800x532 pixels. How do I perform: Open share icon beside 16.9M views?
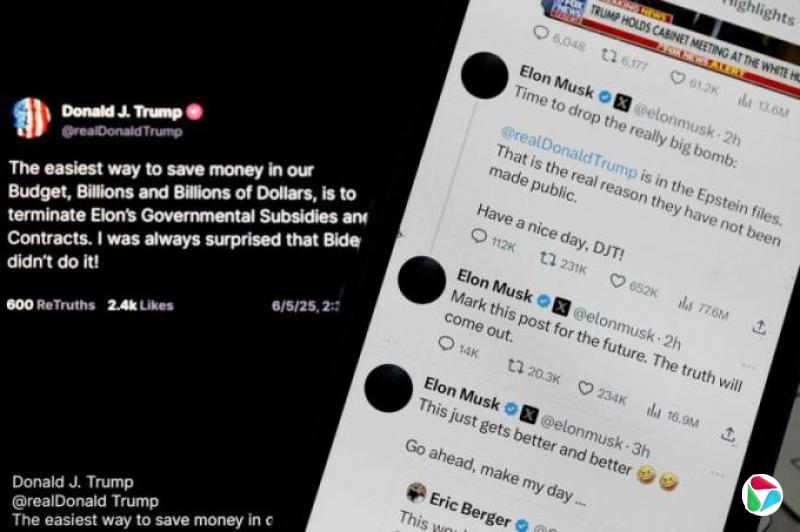pyautogui.click(x=728, y=435)
